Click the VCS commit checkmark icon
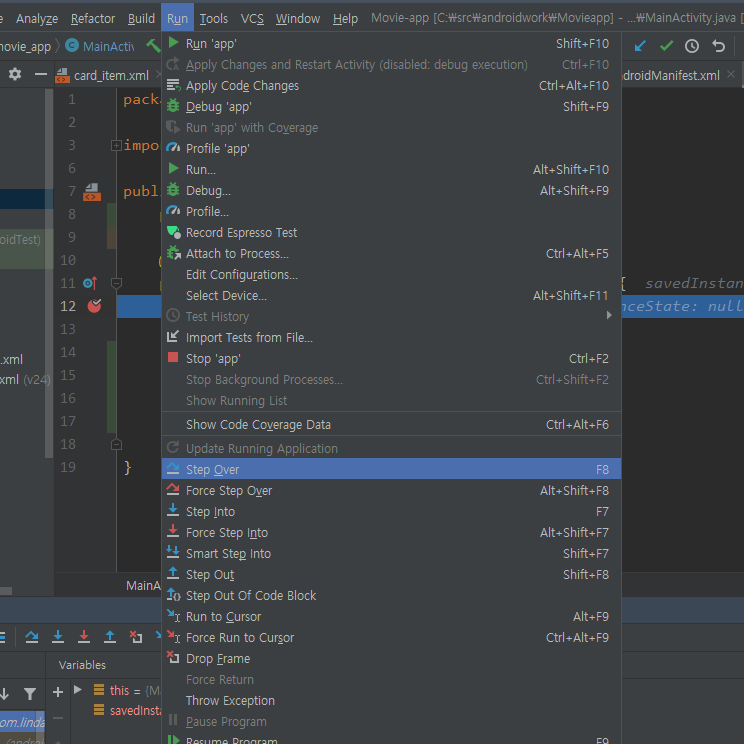This screenshot has height=744, width=744. [x=667, y=46]
